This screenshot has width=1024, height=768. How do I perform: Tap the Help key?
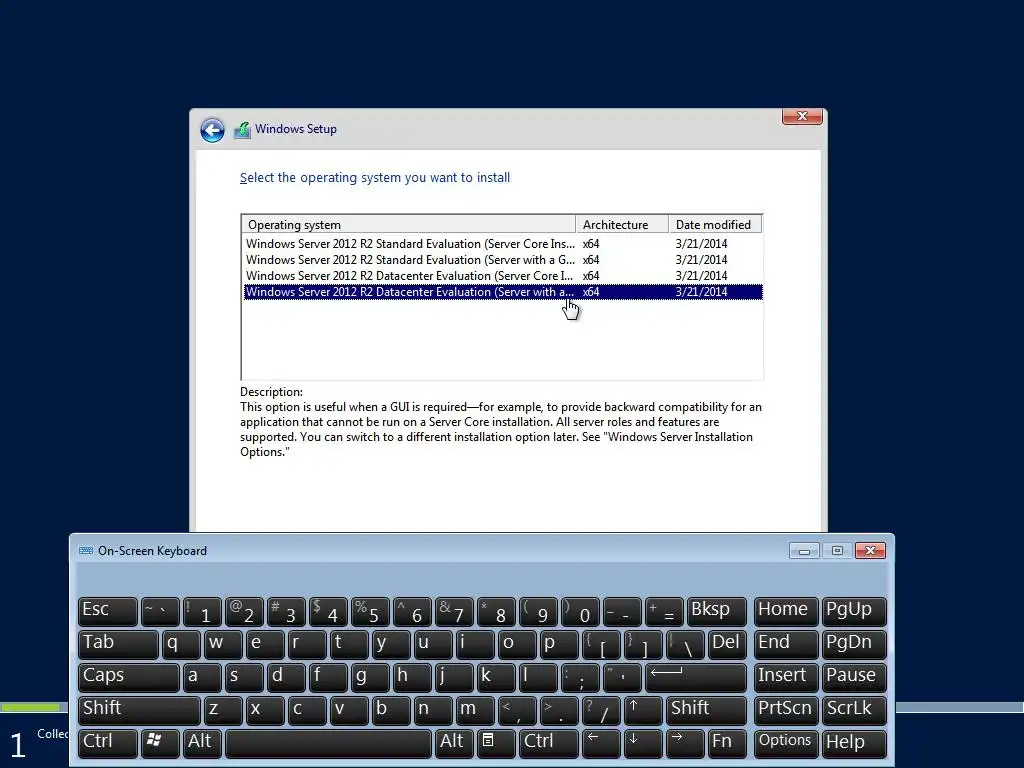(x=854, y=743)
